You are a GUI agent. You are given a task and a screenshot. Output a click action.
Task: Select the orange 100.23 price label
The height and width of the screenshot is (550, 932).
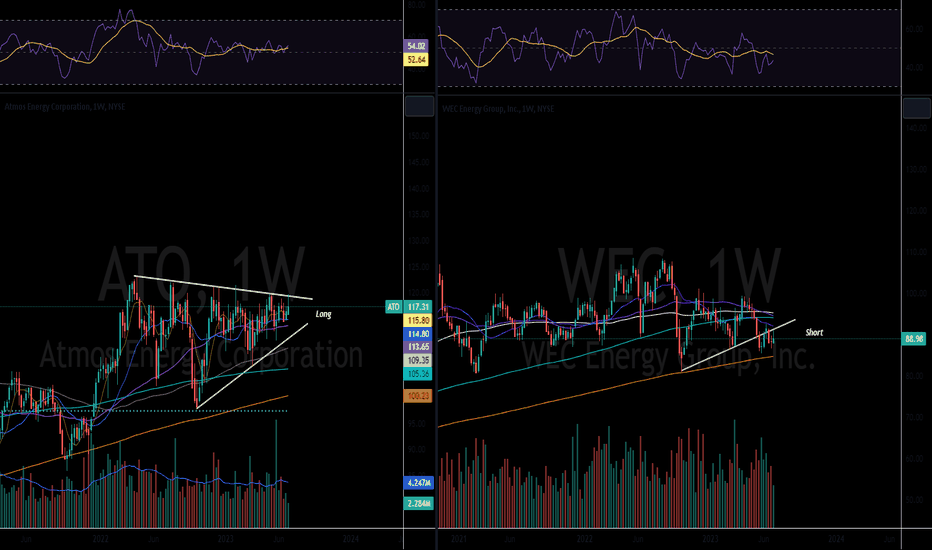click(418, 396)
